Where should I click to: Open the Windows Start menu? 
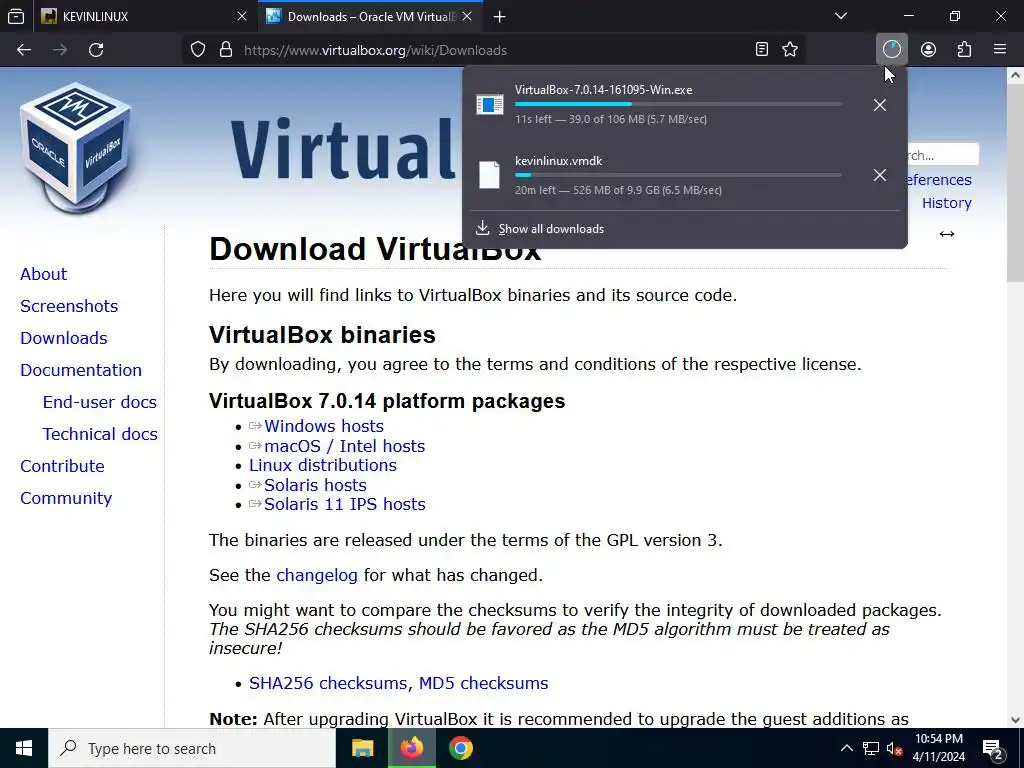click(24, 748)
